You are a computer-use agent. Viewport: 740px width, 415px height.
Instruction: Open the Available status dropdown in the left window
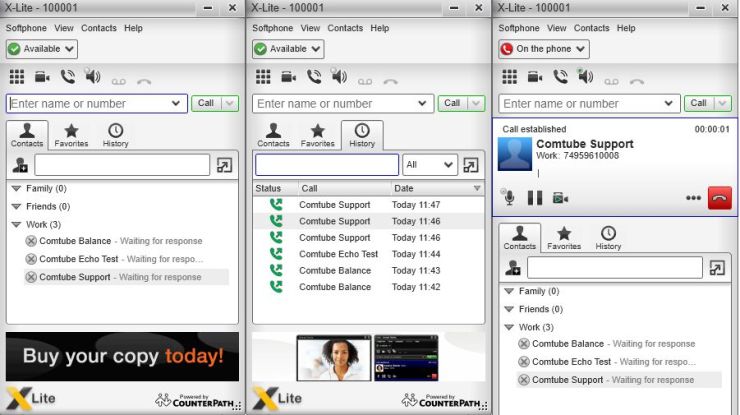[x=42, y=49]
